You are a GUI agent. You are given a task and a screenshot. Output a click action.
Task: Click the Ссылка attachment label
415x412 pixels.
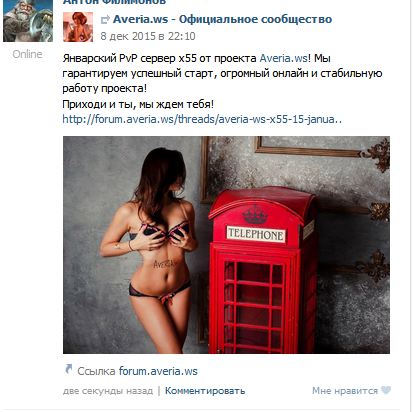pyautogui.click(x=96, y=371)
